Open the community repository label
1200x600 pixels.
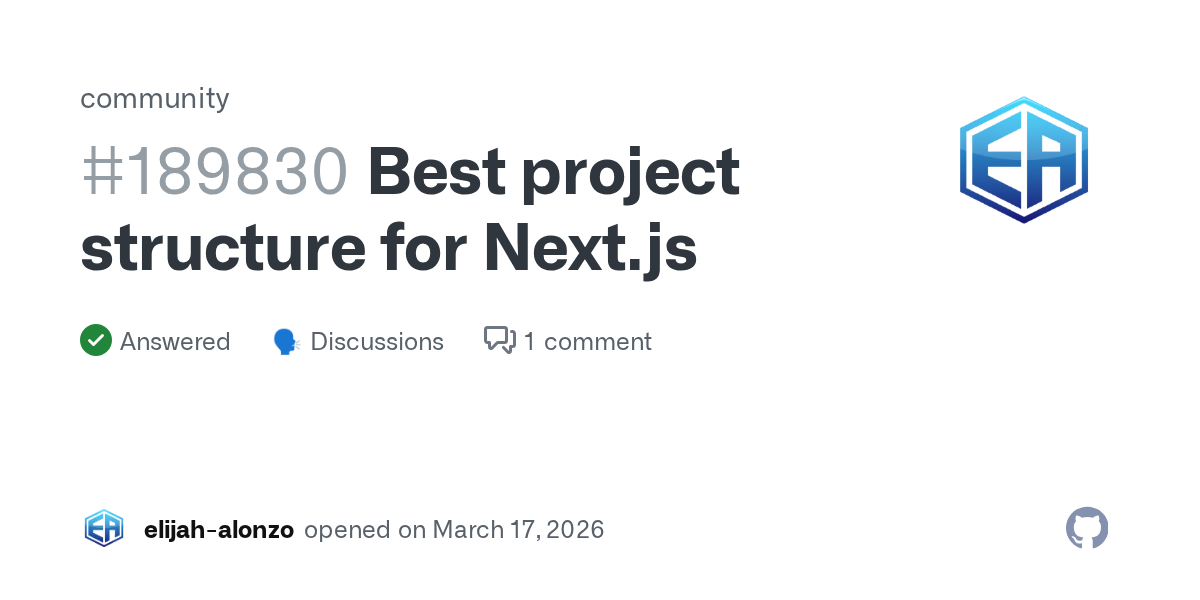[x=155, y=98]
